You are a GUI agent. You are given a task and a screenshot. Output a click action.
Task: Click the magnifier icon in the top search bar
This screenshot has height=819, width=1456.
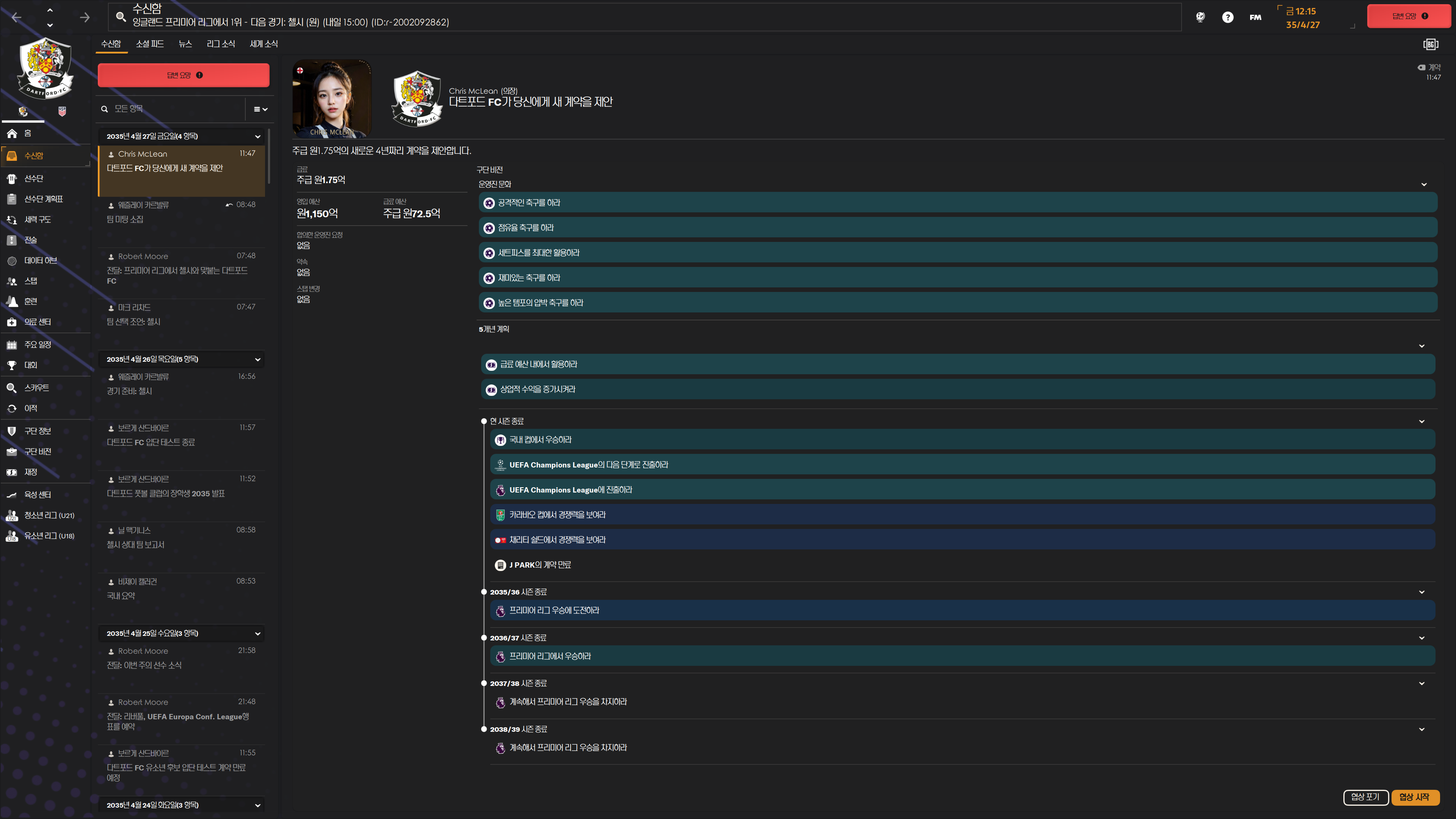(121, 17)
